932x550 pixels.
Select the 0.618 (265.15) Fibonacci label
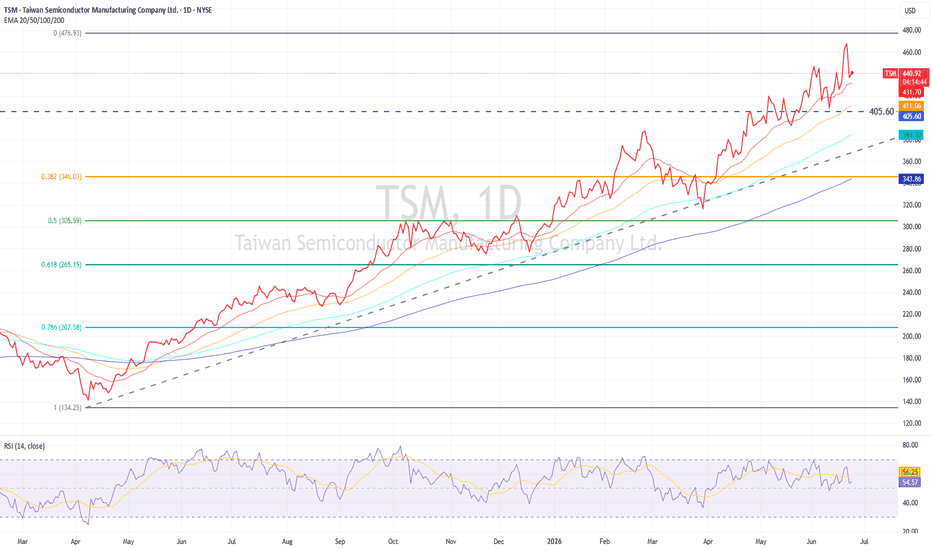(61, 265)
